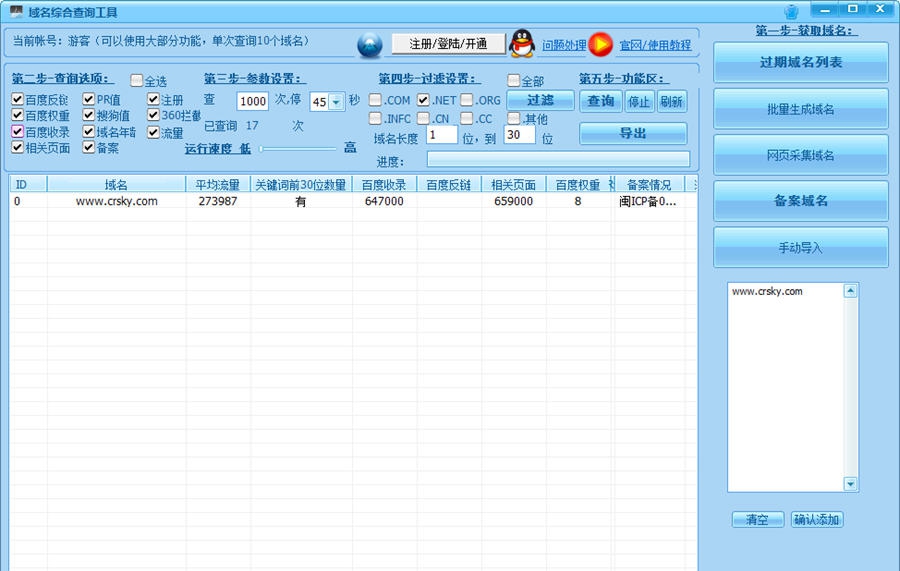Open the pause seconds dropdown showing 45
The height and width of the screenshot is (571, 900).
click(335, 102)
